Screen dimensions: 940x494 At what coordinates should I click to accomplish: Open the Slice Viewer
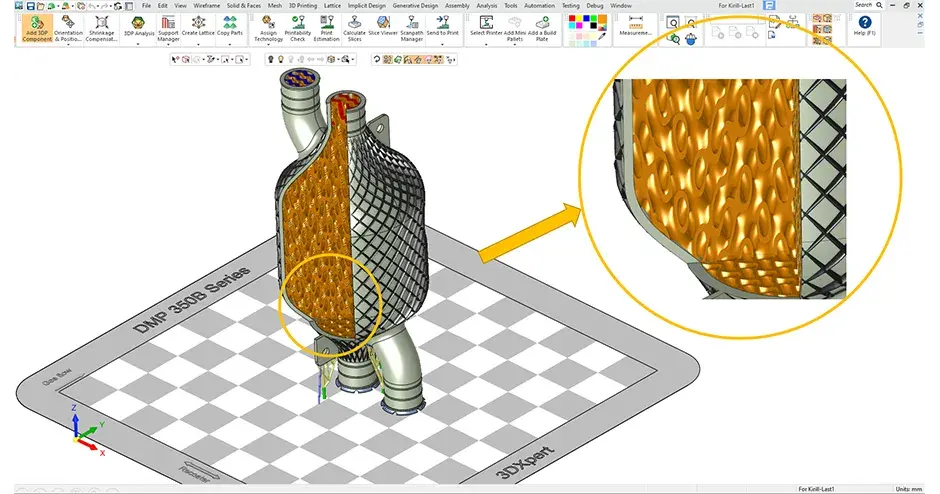point(382,28)
